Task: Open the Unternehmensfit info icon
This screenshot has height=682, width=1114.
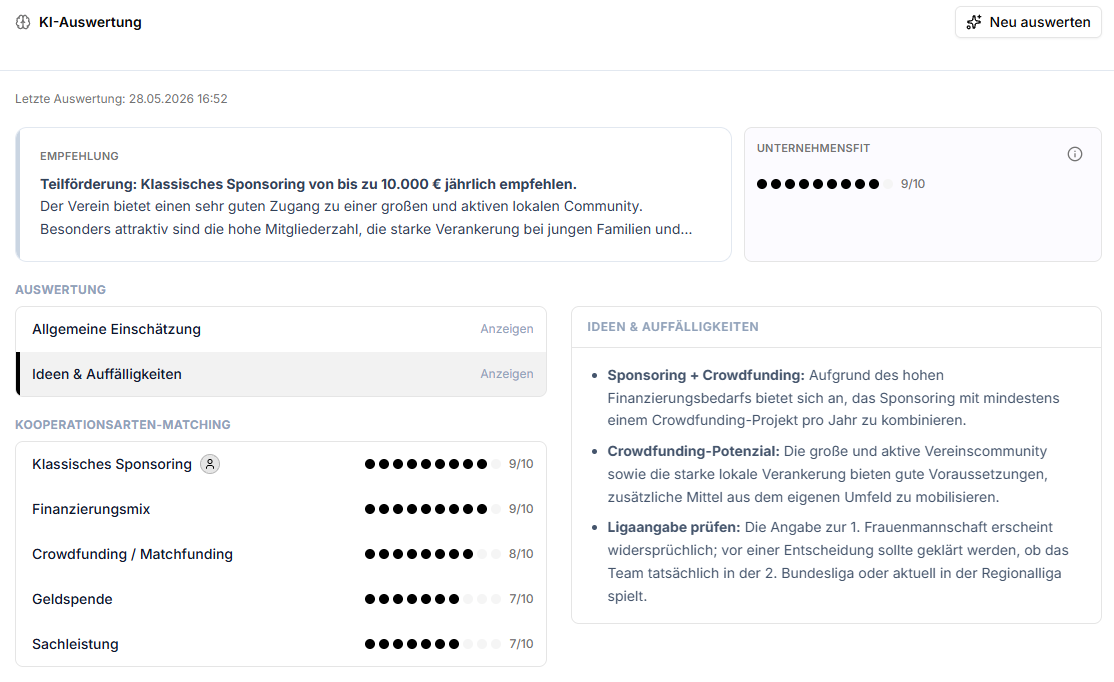Action: tap(1075, 154)
